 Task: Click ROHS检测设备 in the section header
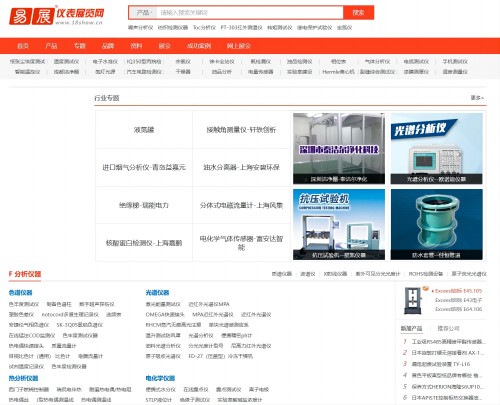[426, 274]
